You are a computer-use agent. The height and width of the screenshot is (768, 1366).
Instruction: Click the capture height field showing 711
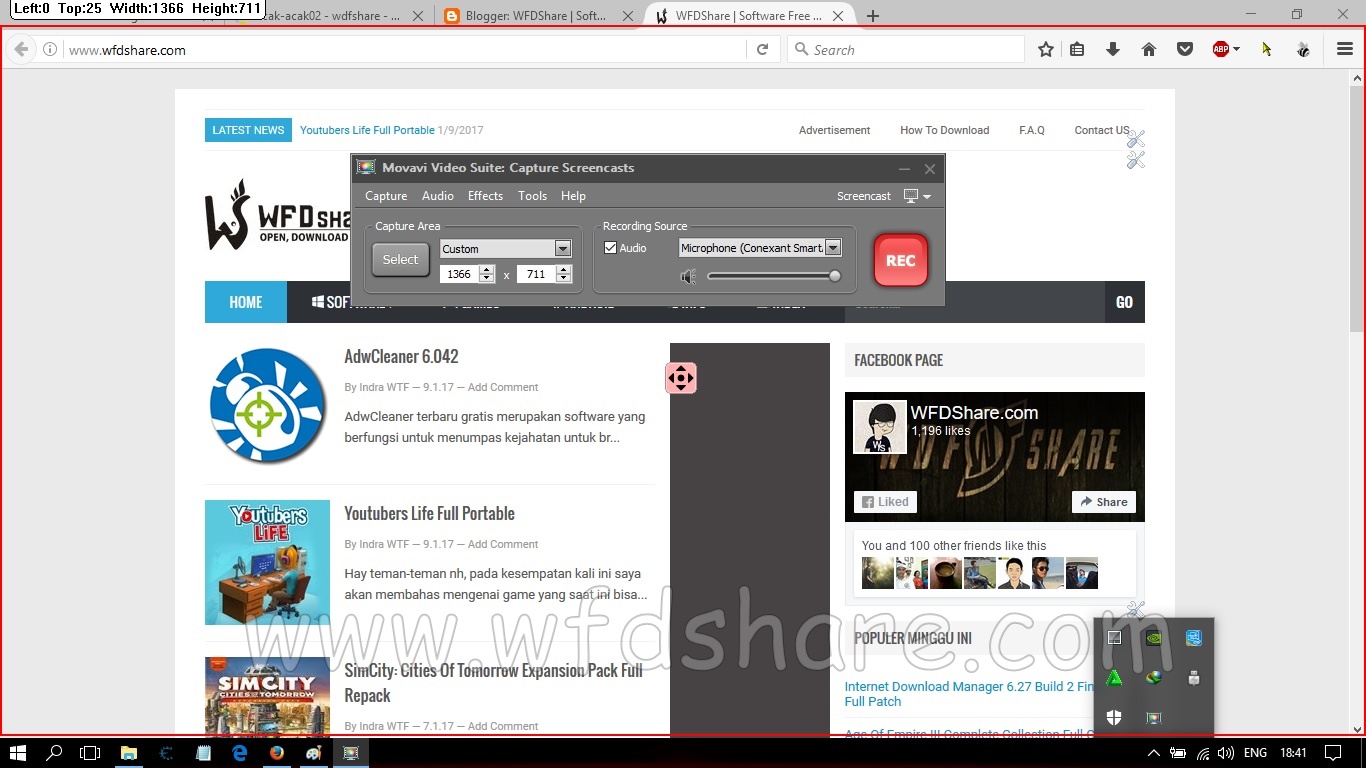536,274
